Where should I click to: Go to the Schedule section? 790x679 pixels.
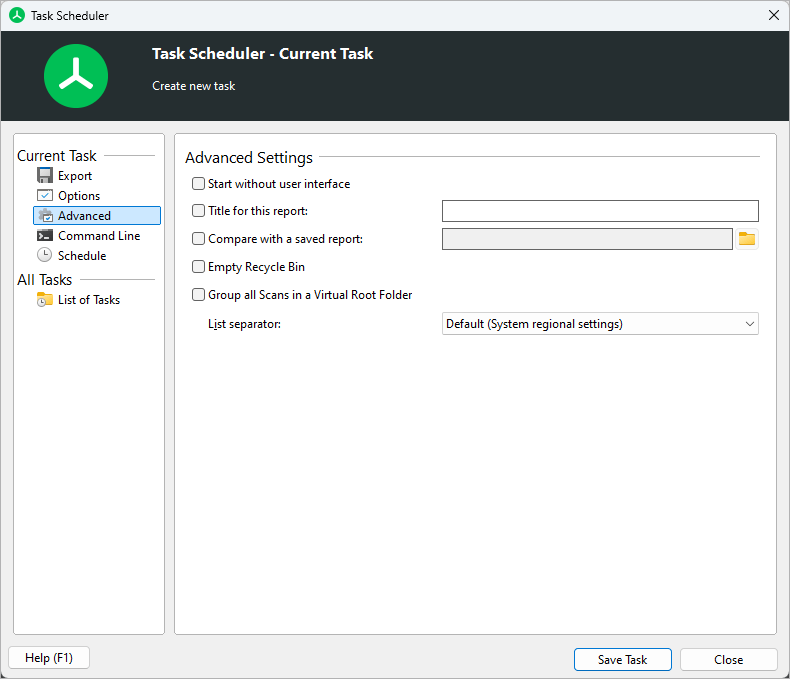82,256
